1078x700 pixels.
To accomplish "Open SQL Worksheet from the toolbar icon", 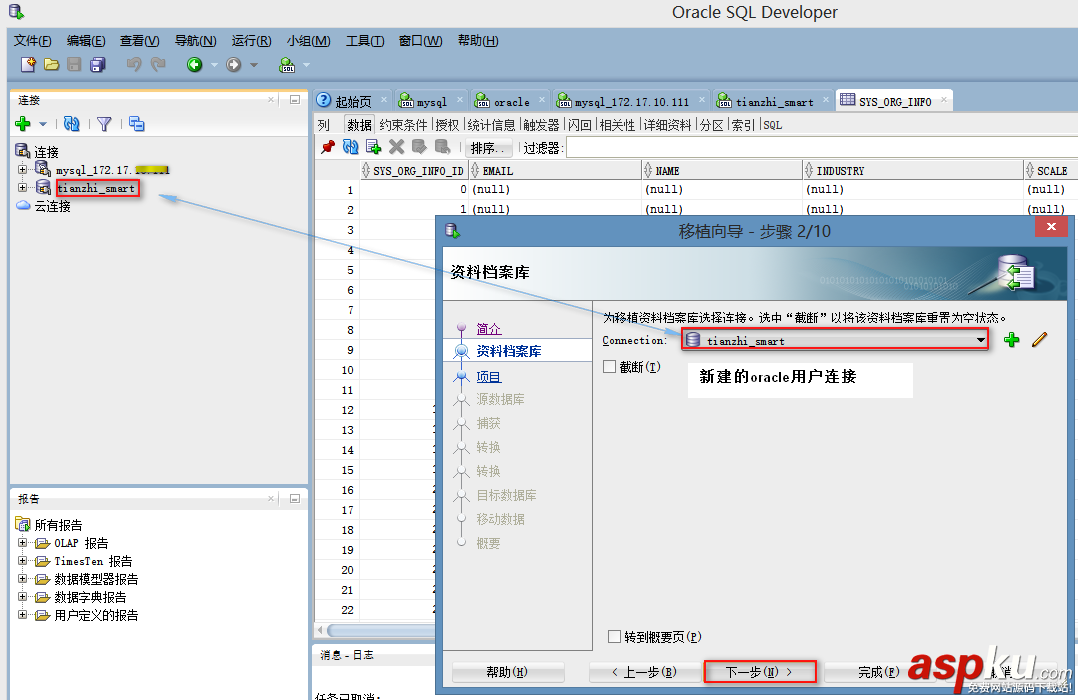I will 287,65.
